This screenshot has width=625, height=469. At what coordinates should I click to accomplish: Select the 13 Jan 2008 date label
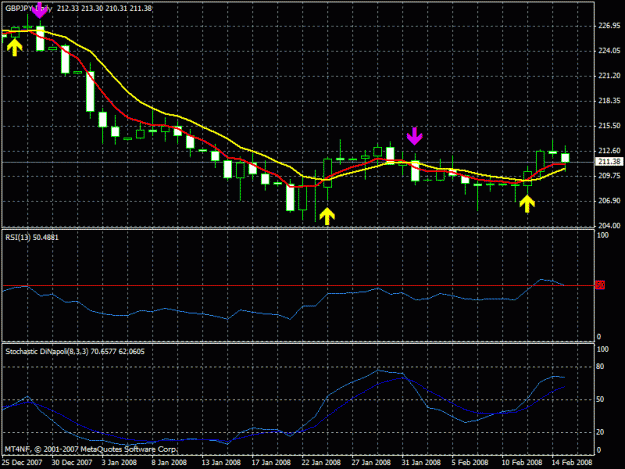pyautogui.click(x=221, y=462)
